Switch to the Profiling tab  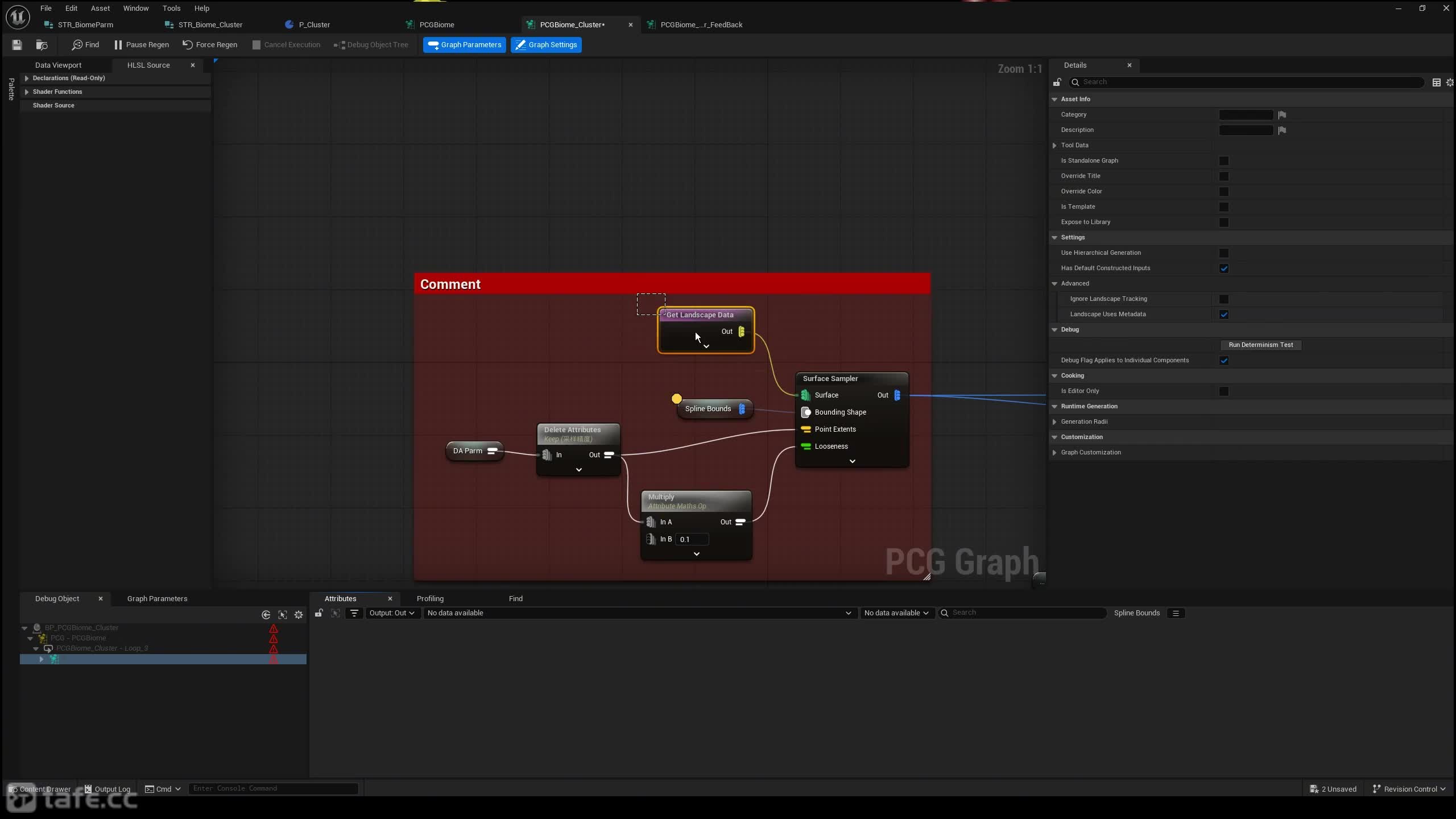click(x=430, y=598)
